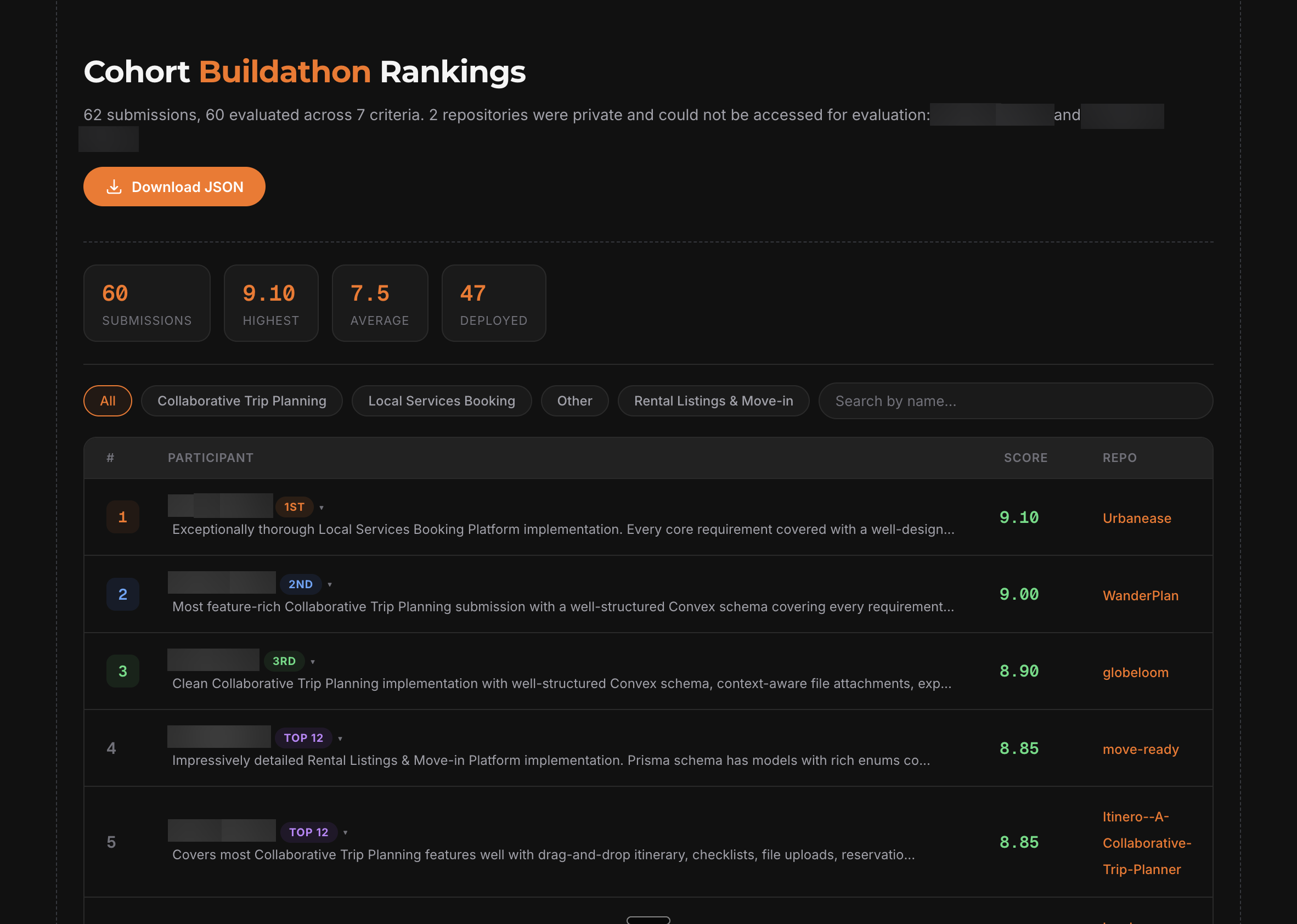Viewport: 1297px width, 924px height.
Task: Expand the TOP 12 dropdown on rank 5
Action: (x=346, y=832)
